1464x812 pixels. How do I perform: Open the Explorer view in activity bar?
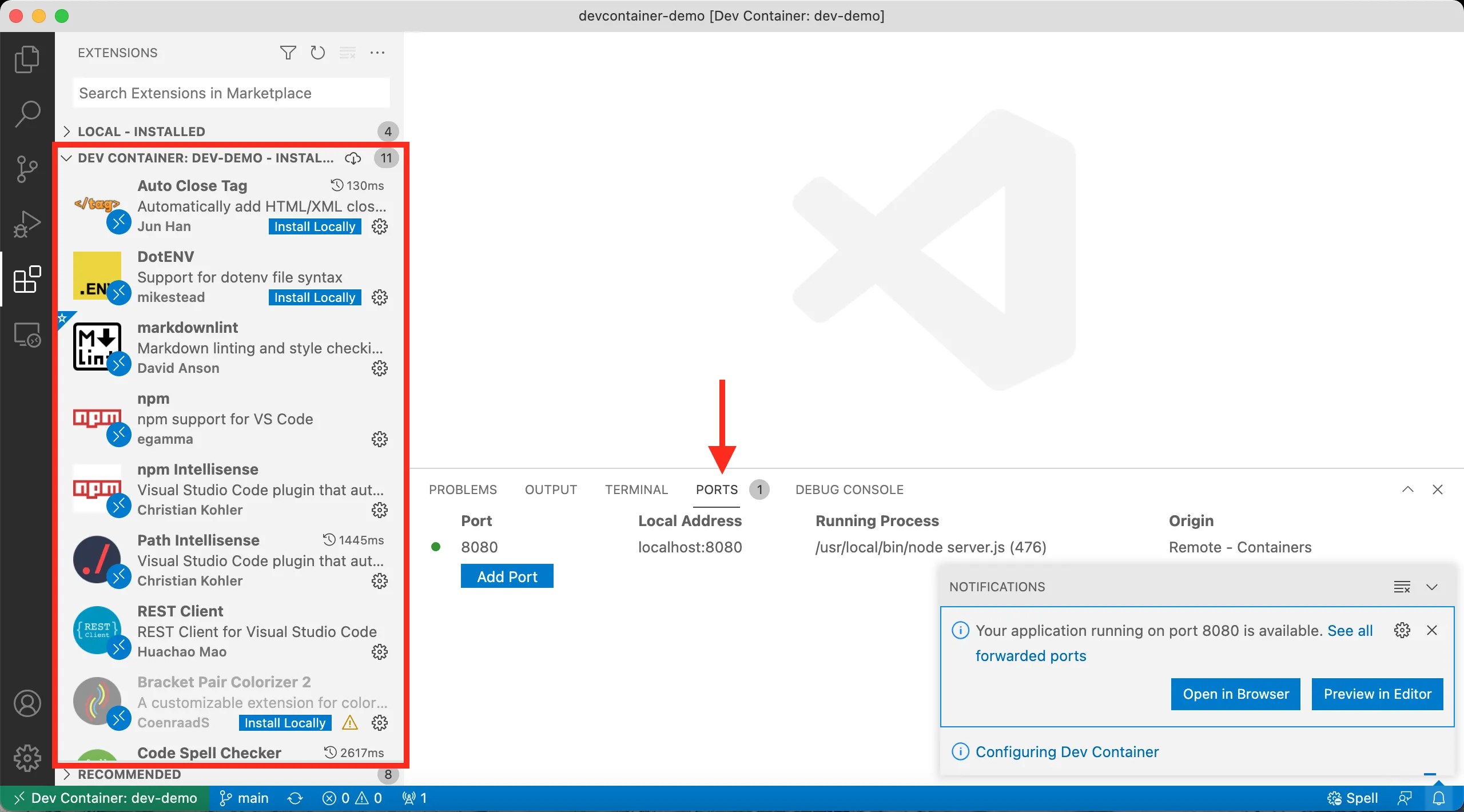click(27, 59)
